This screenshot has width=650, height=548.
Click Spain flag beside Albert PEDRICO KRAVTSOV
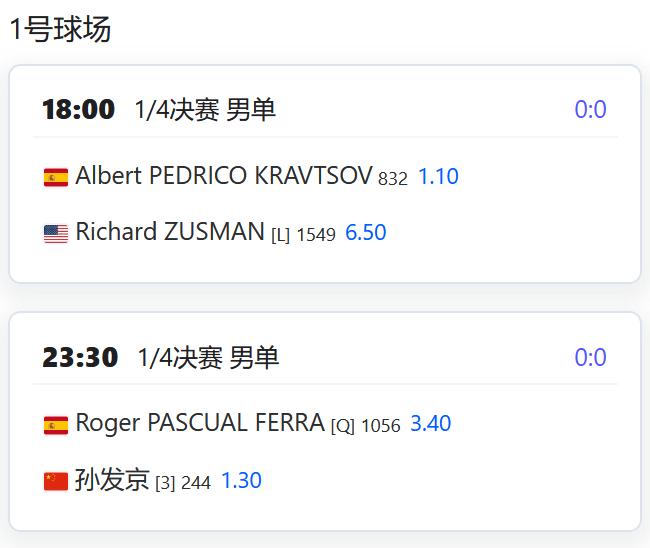coord(56,177)
